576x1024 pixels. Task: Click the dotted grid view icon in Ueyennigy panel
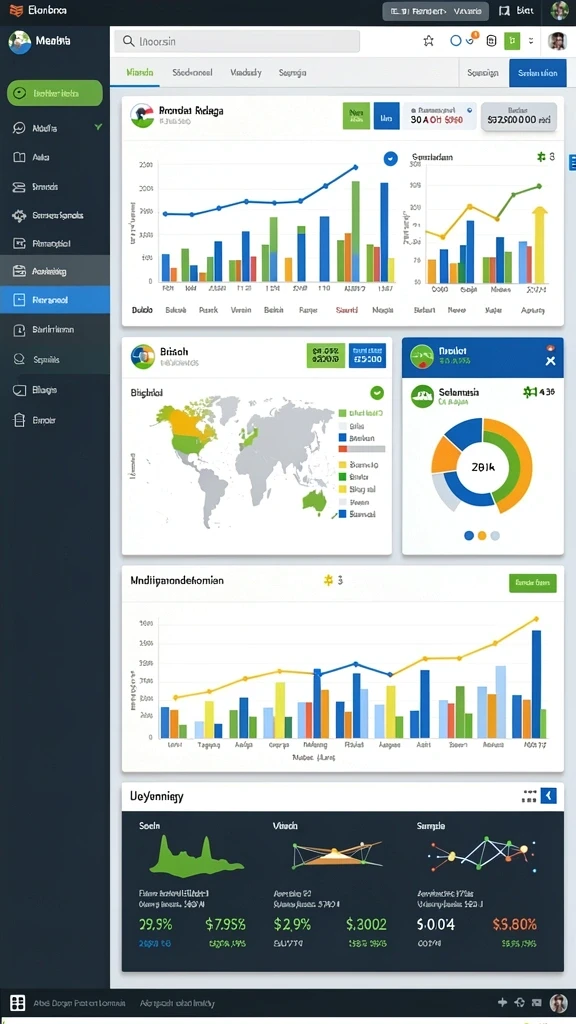529,795
